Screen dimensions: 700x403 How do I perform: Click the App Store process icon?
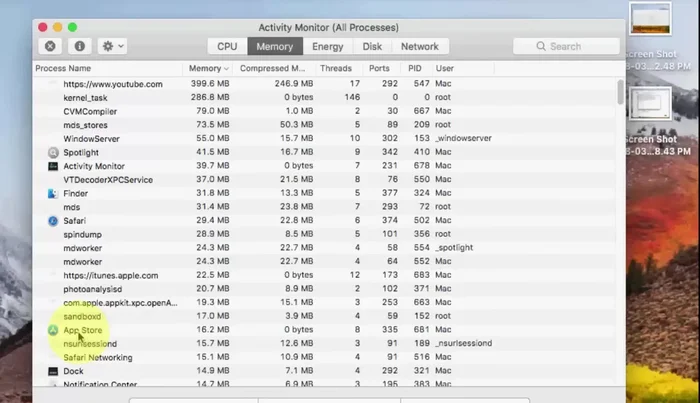[53, 329]
